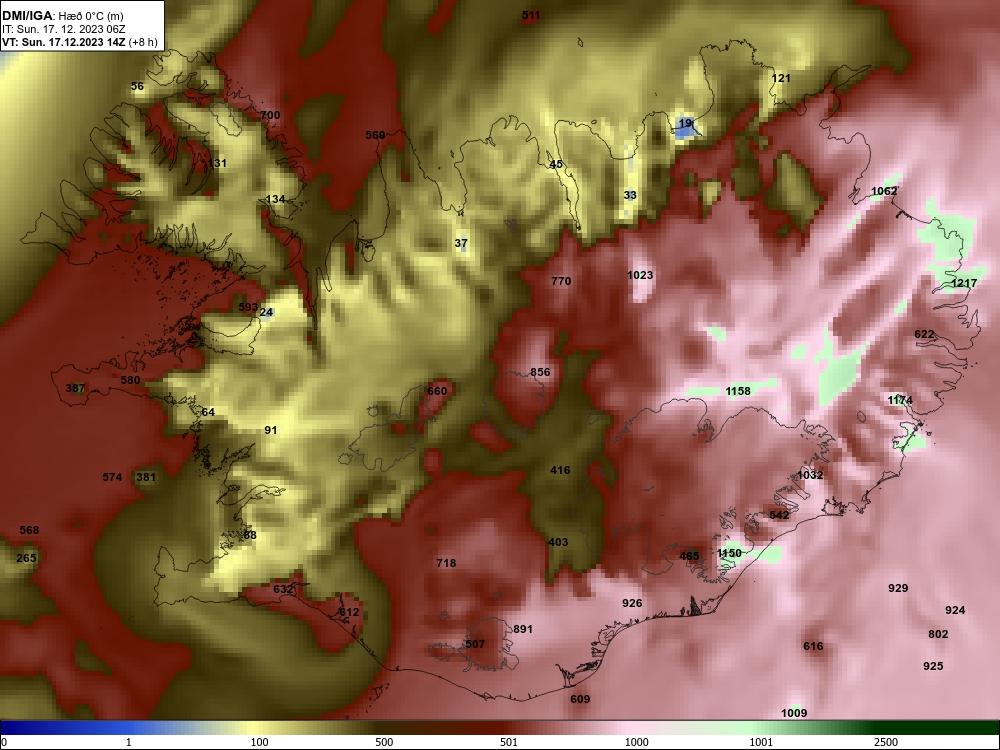The height and width of the screenshot is (750, 1000).
Task: Pick the 88 value label
Action: tap(250, 535)
